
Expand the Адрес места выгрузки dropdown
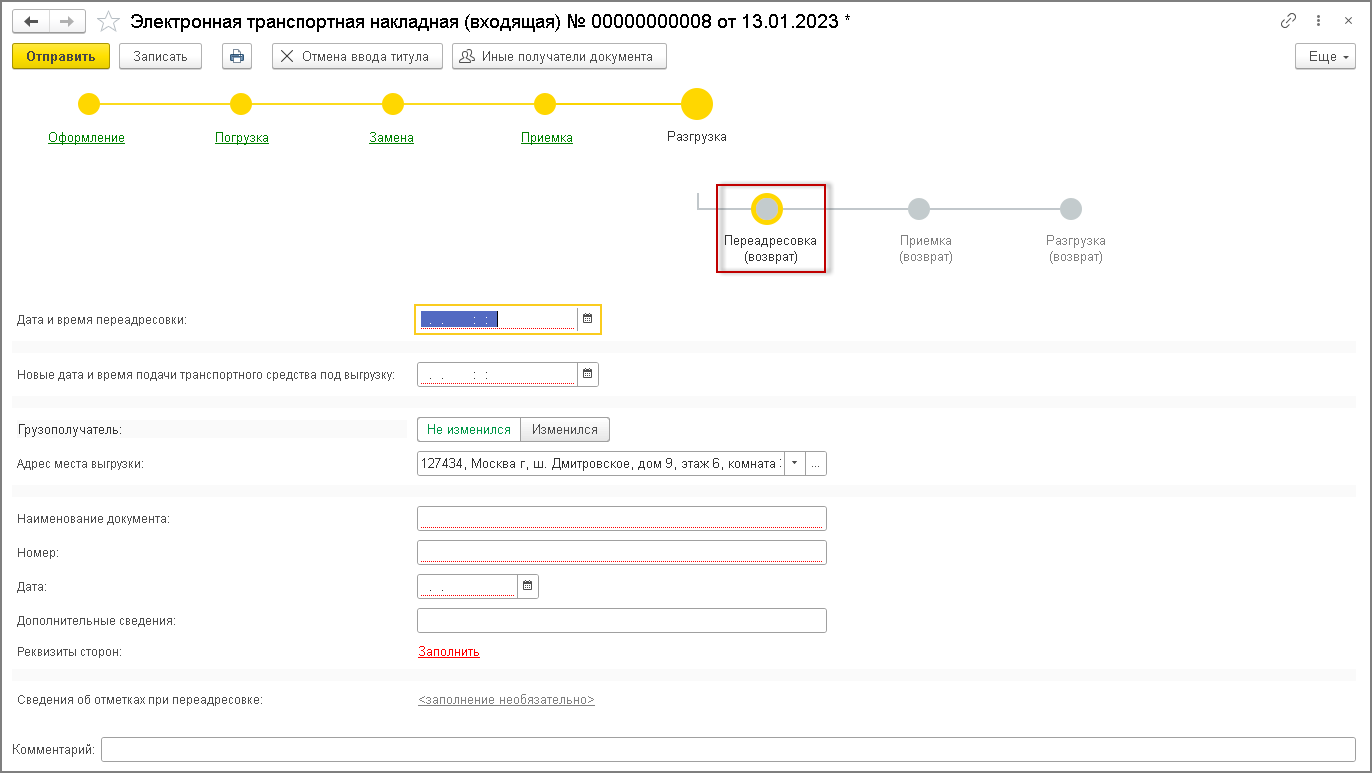[794, 464]
